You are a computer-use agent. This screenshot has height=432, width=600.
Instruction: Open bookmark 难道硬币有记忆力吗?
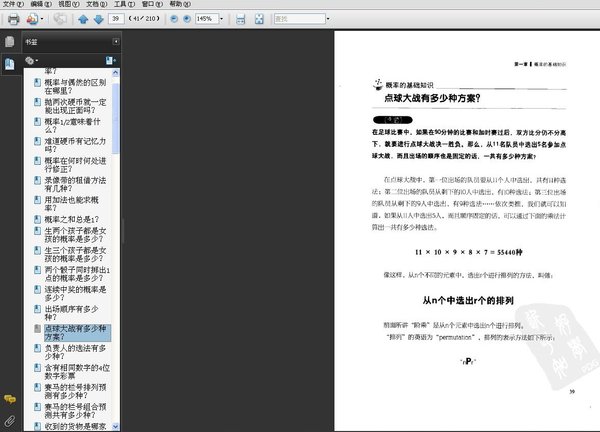click(75, 145)
